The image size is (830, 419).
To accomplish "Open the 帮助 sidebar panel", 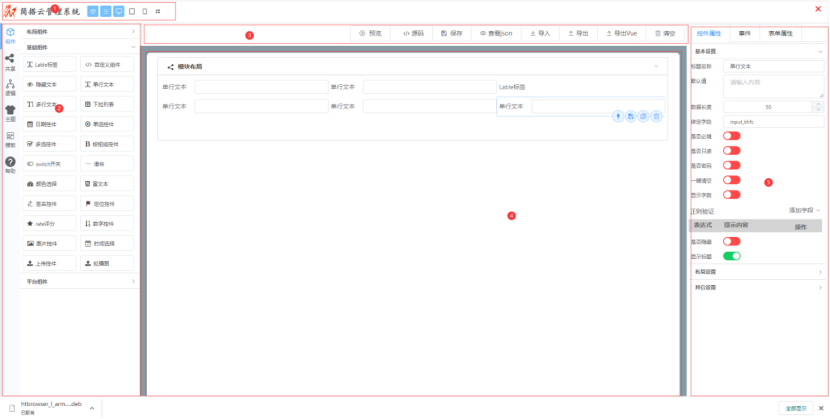I will (9, 165).
